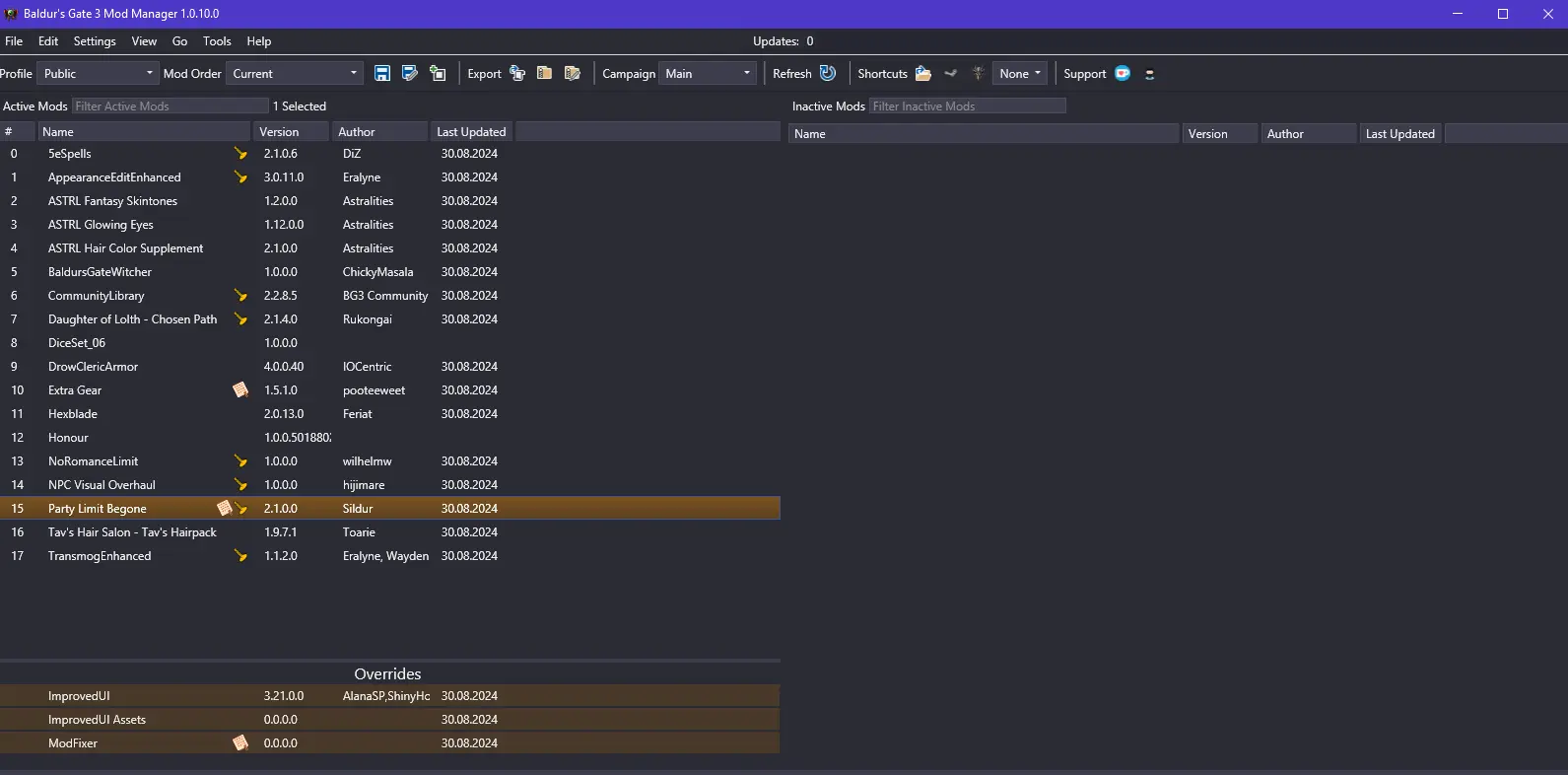Screen dimensions: 1568x775
Task: Select the Honour mod
Action: coord(390,438)
